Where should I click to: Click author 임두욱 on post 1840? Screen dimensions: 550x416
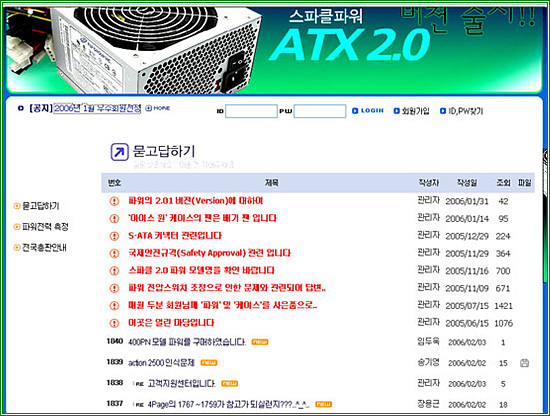click(x=428, y=341)
